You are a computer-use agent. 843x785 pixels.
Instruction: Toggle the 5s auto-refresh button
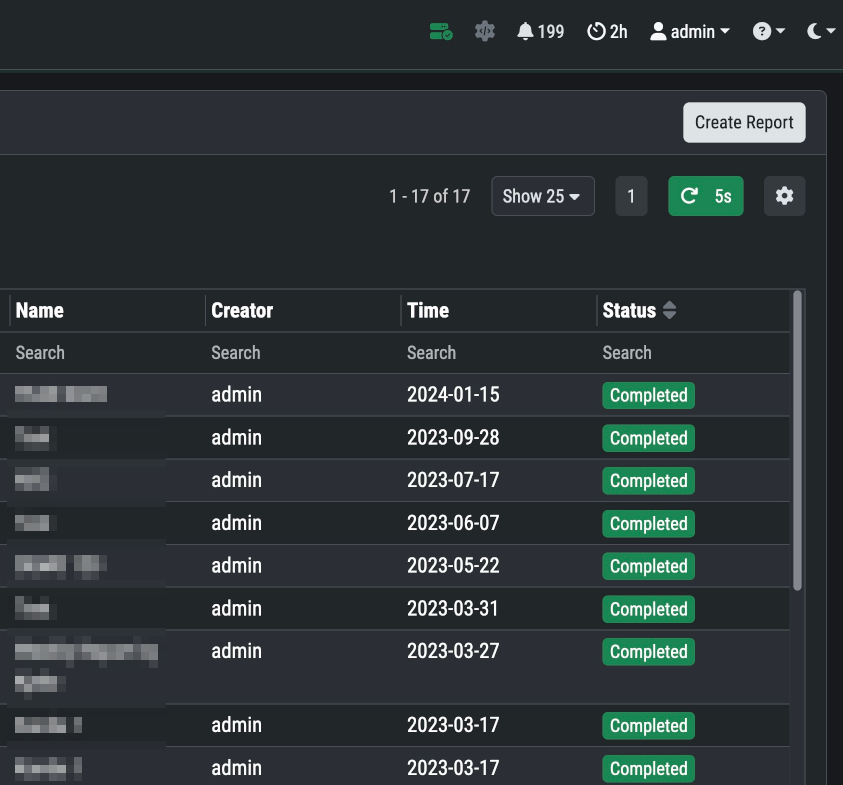(x=705, y=196)
